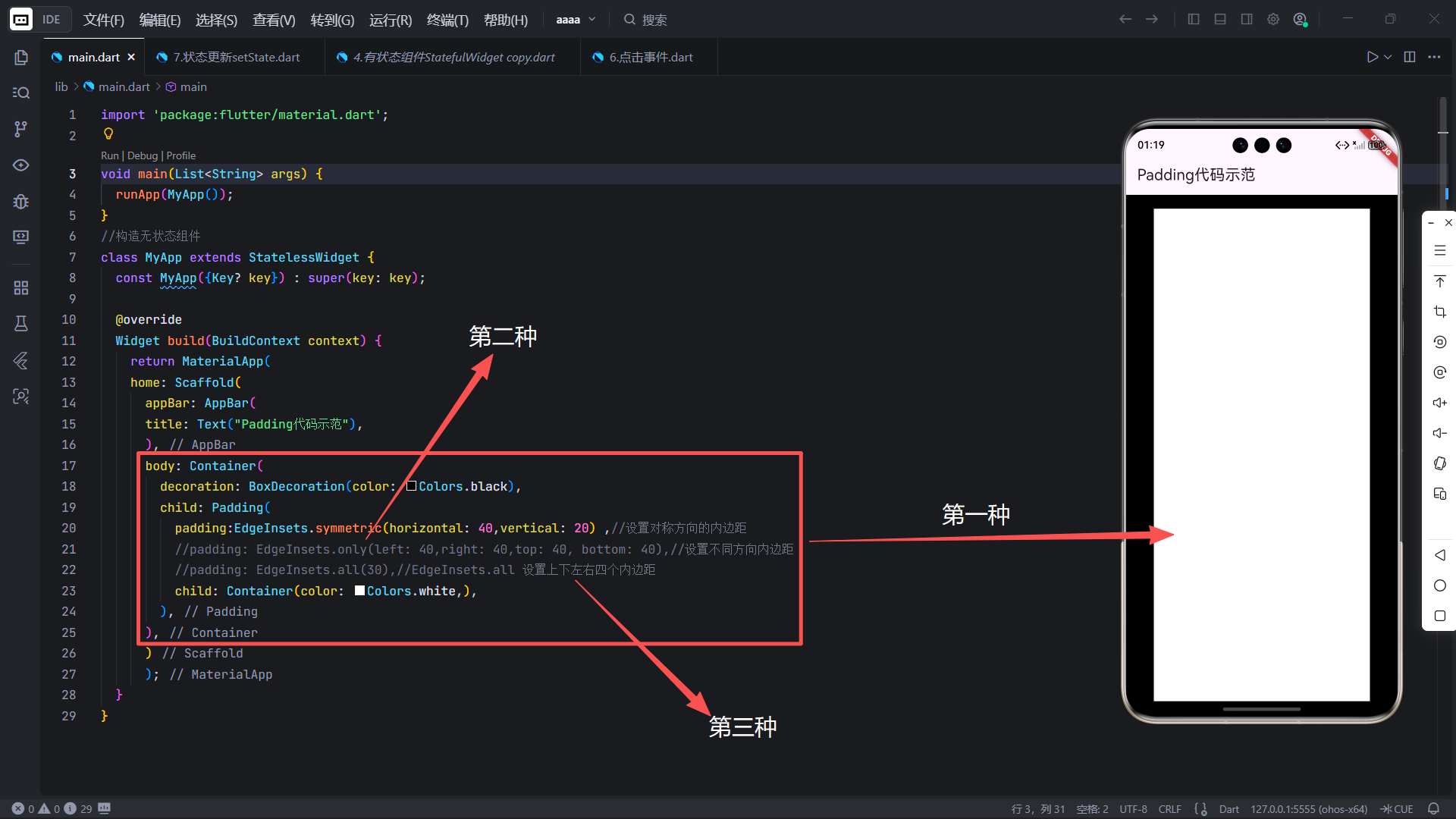Screen dimensions: 1456x819
Task: Open the Run and Debug bug icon
Action: (x=21, y=201)
